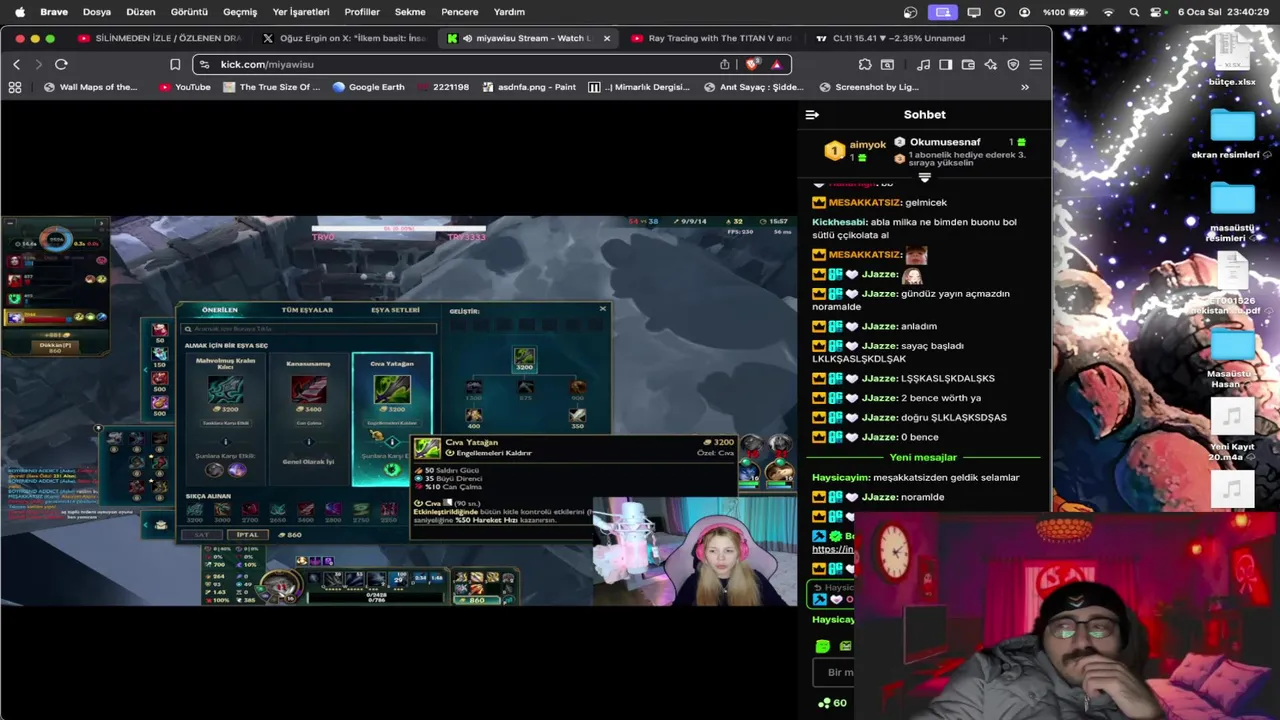Switch to the Oğuz Ergin on X tab

345,38
